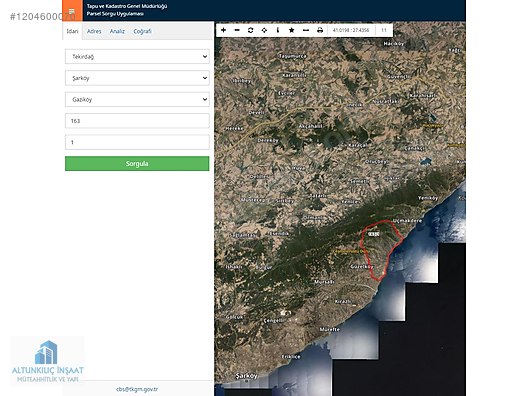Click the coordinates display in map toolbar
This screenshot has height=396, width=528.
pyautogui.click(x=351, y=30)
